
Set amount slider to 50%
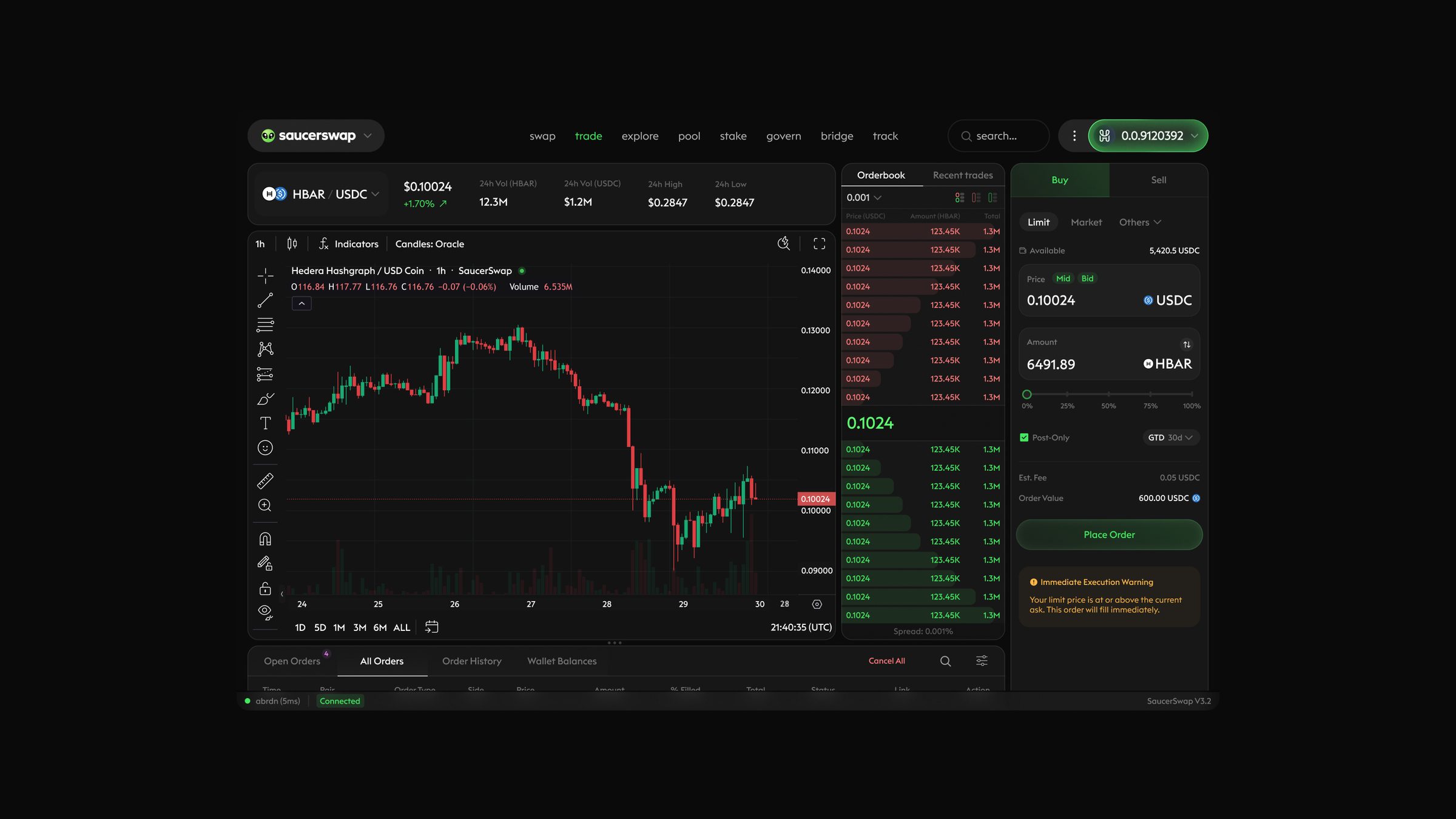[x=1108, y=394]
